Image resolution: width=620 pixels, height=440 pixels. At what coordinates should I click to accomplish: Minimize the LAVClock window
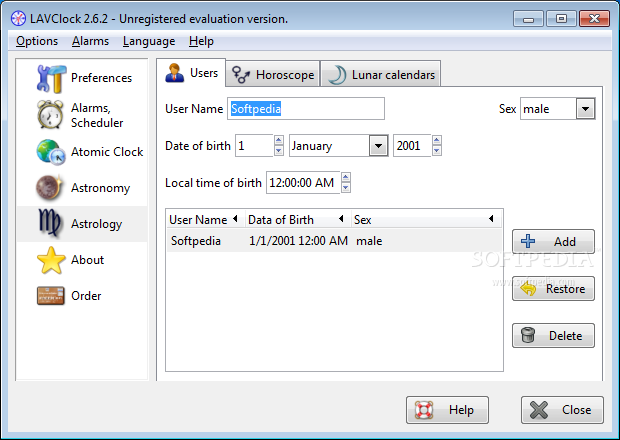point(528,19)
